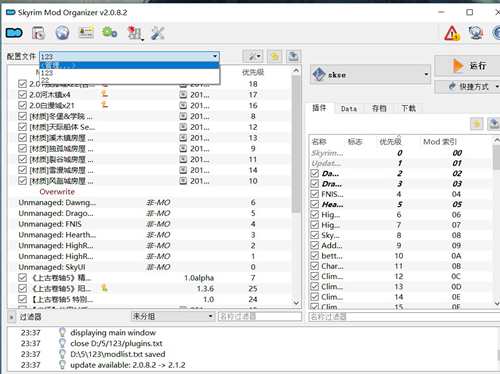Expand the 过滤器 filter panel arrow
Screen dimensions: 500x374
[x=11, y=317]
